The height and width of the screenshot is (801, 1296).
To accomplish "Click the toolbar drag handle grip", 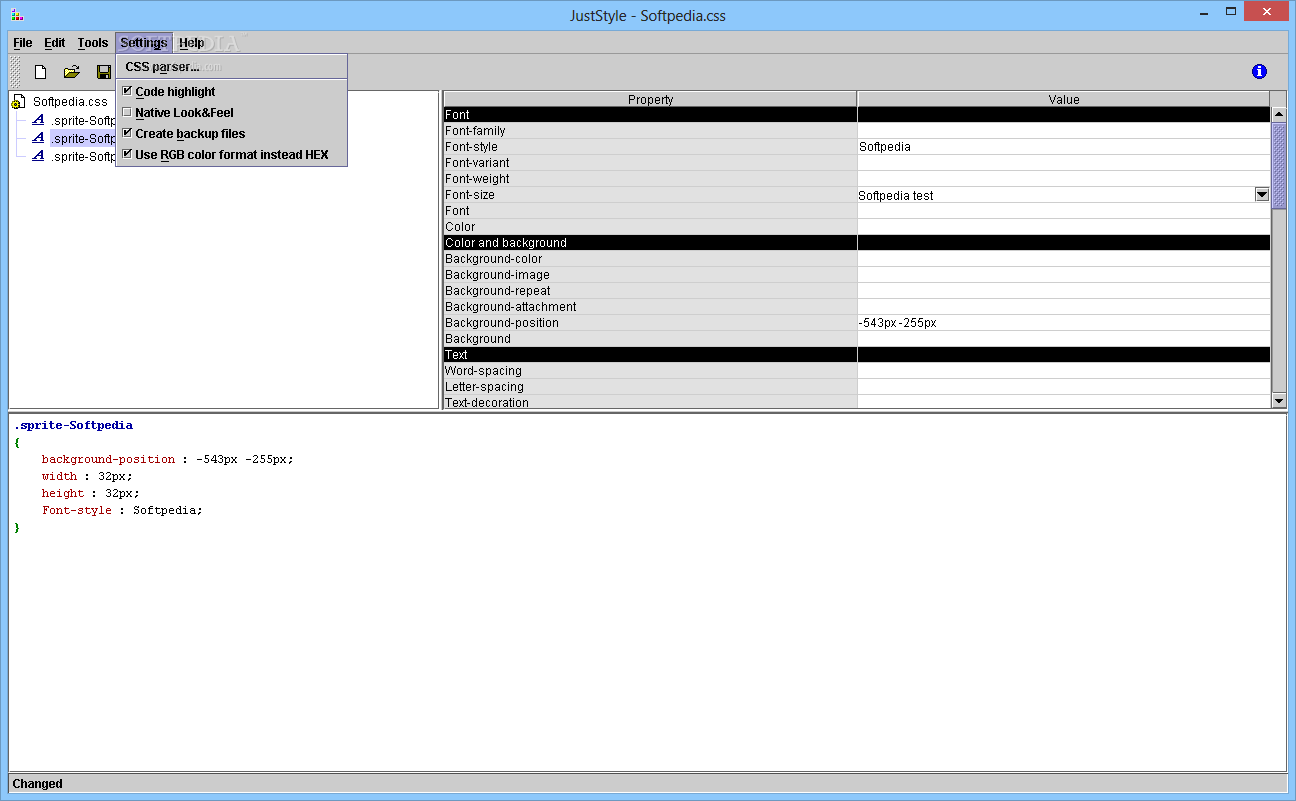I will coord(15,72).
